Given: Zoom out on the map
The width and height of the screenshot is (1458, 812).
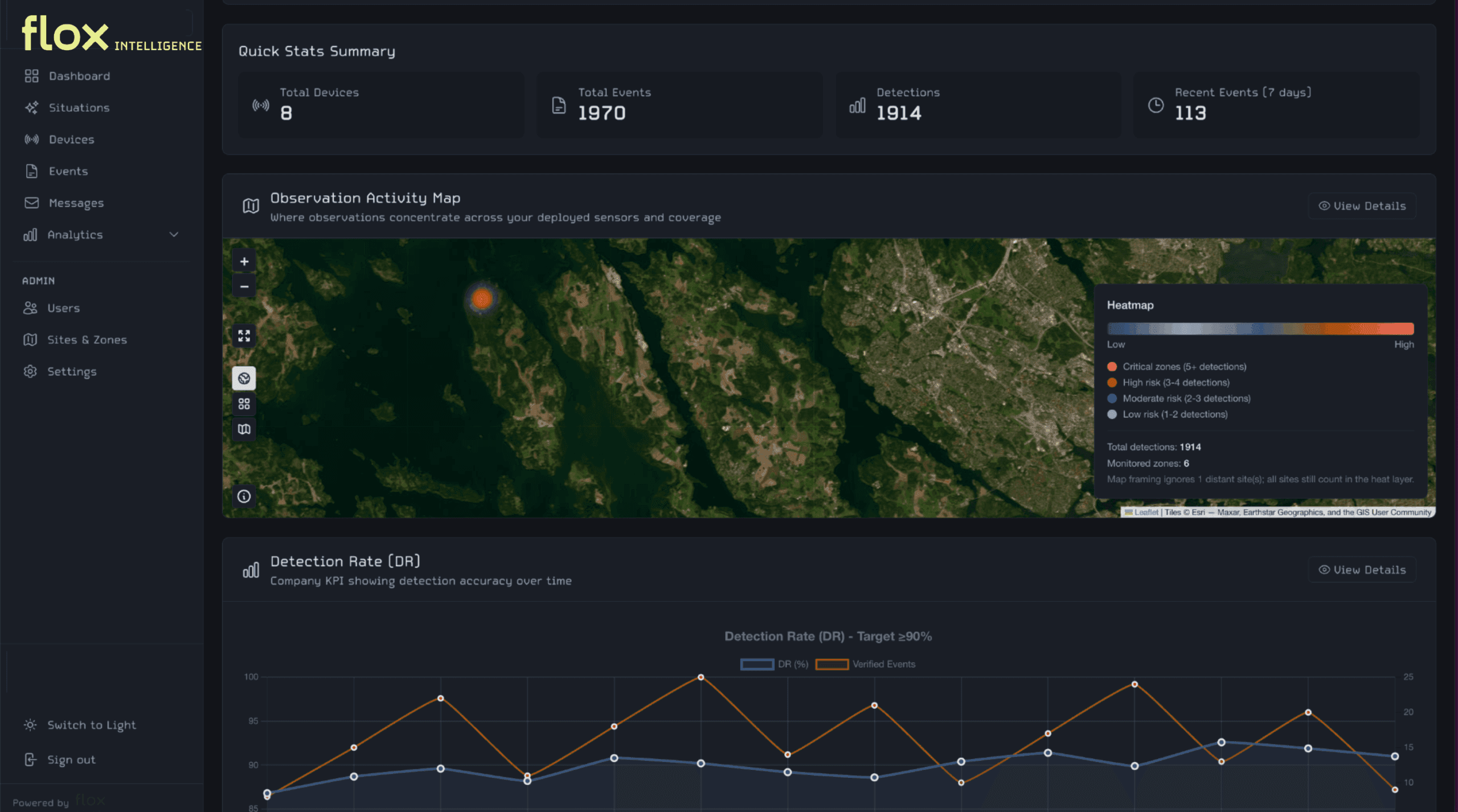Looking at the screenshot, I should pos(244,286).
